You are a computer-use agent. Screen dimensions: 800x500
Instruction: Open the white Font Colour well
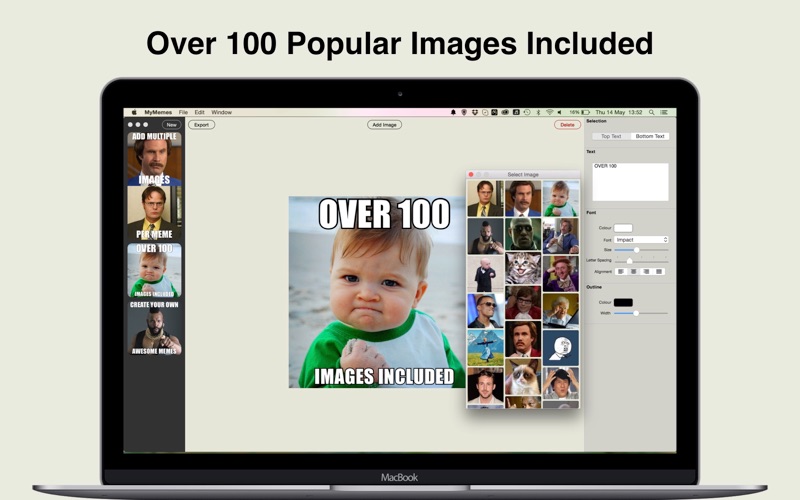623,228
